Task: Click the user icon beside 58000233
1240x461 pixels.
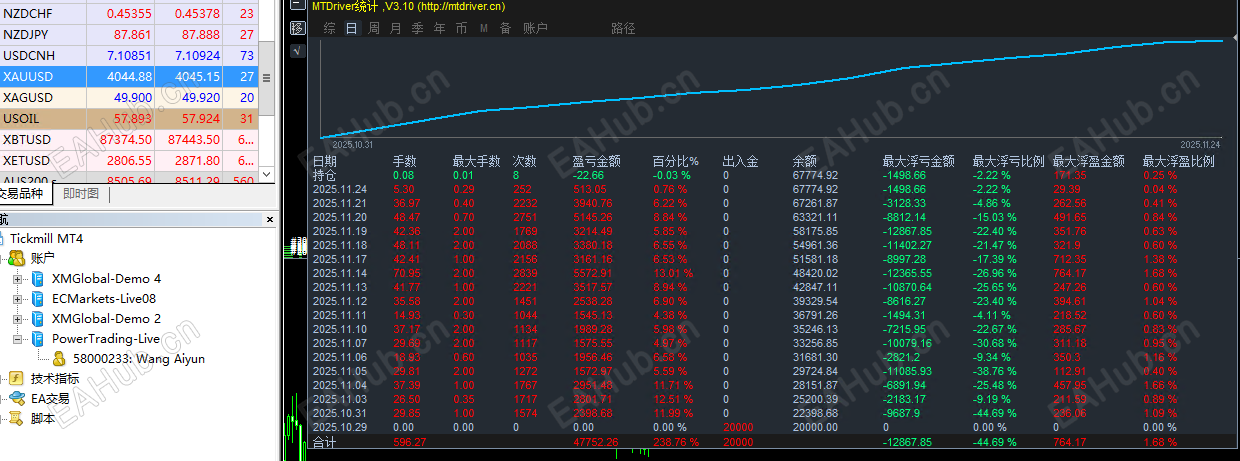Action: click(60, 358)
